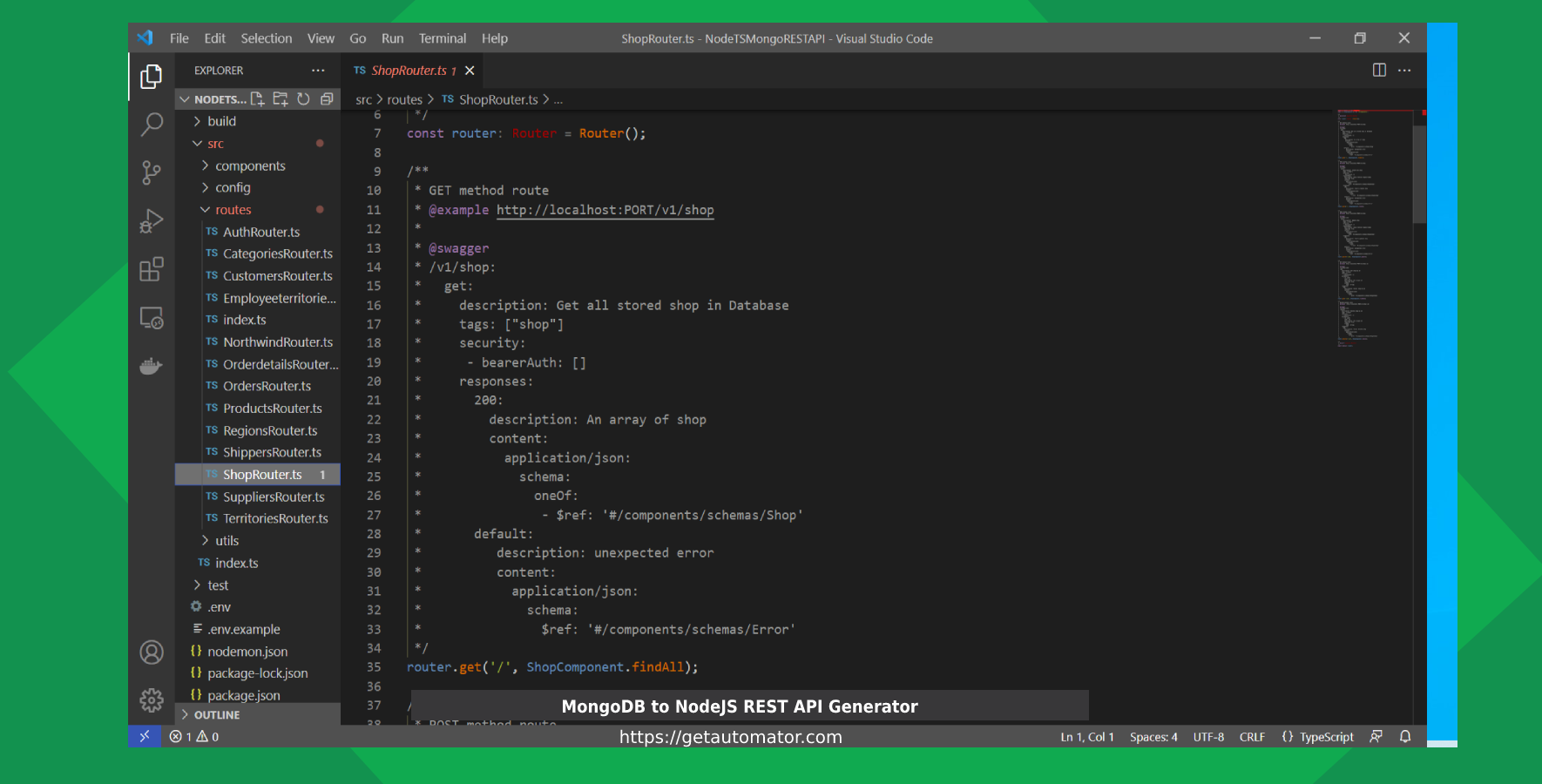Open the Run and Debug view
This screenshot has height=784, width=1542.
(152, 221)
